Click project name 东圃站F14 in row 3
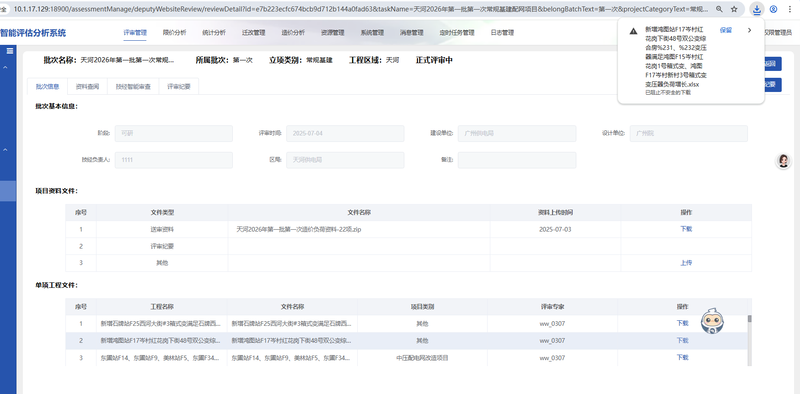The height and width of the screenshot is (394, 800). 161,358
